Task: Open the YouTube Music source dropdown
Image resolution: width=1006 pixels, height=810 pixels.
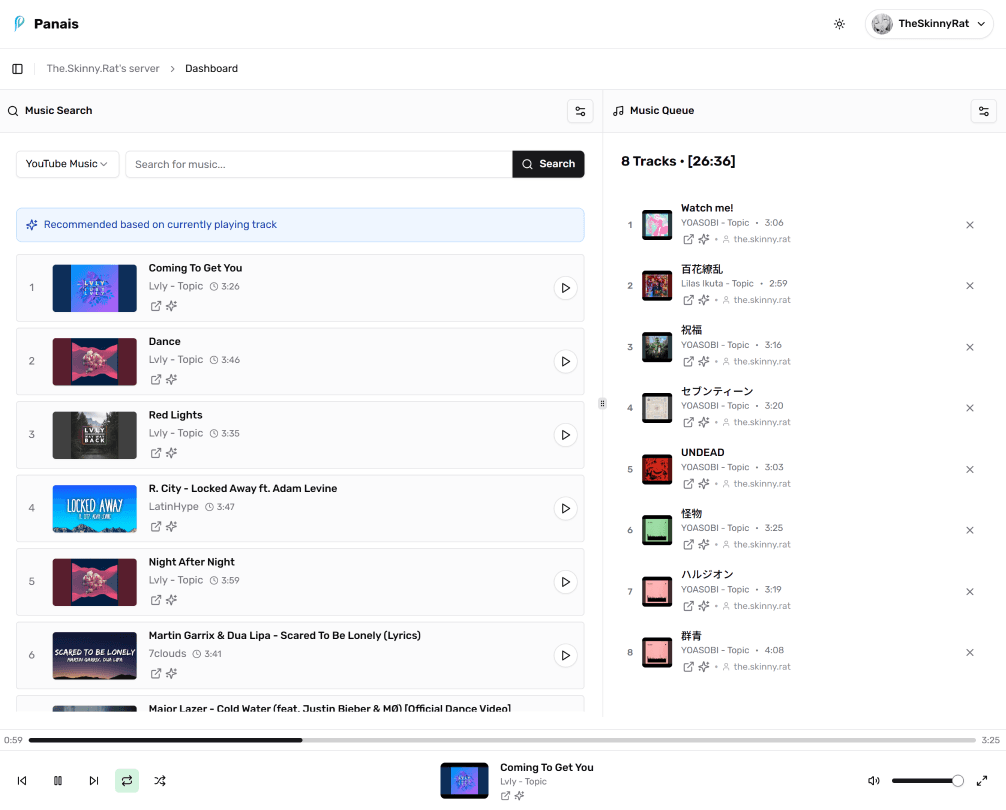Action: (x=67, y=163)
